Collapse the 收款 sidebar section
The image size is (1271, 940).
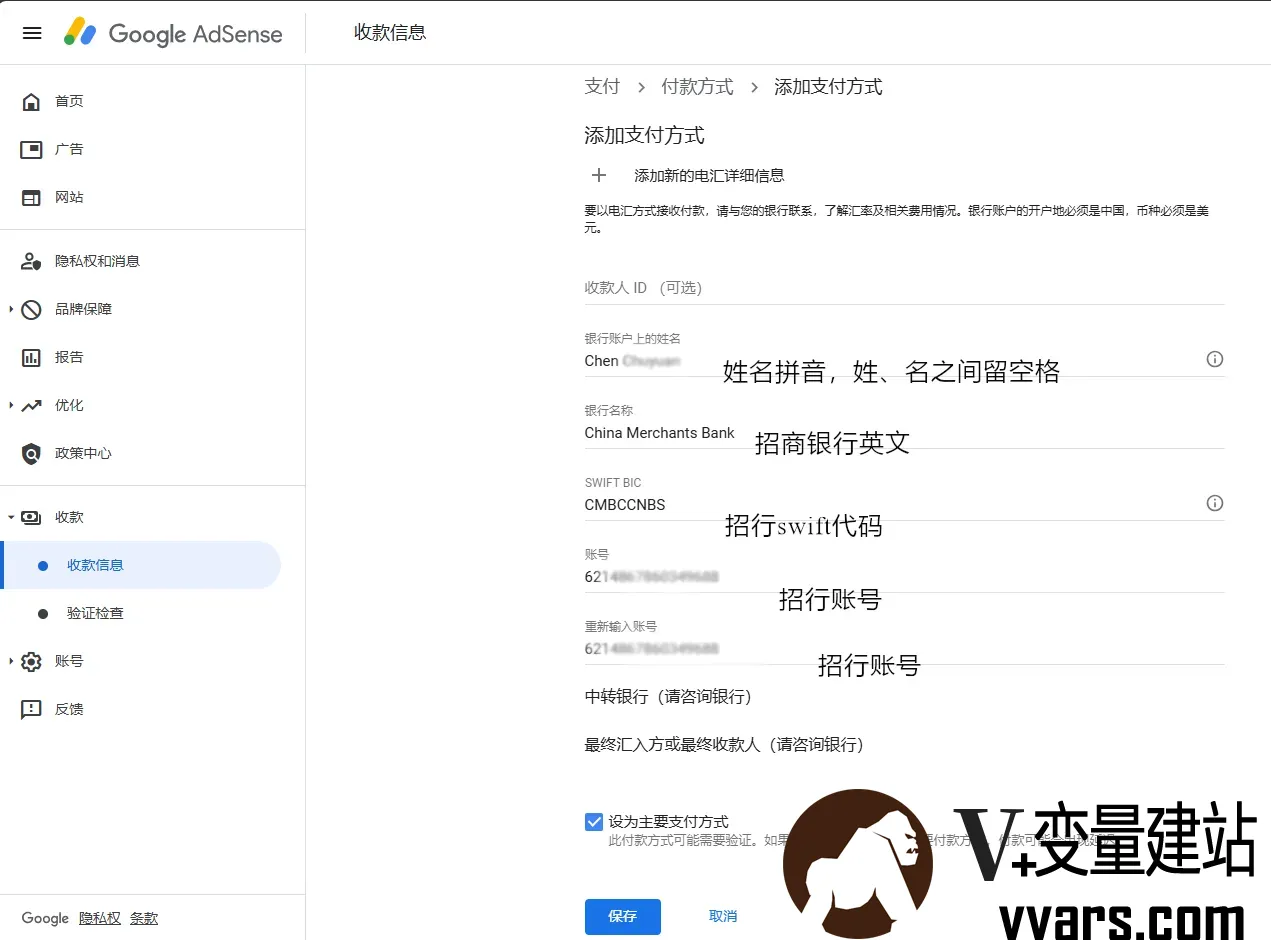click(11, 518)
